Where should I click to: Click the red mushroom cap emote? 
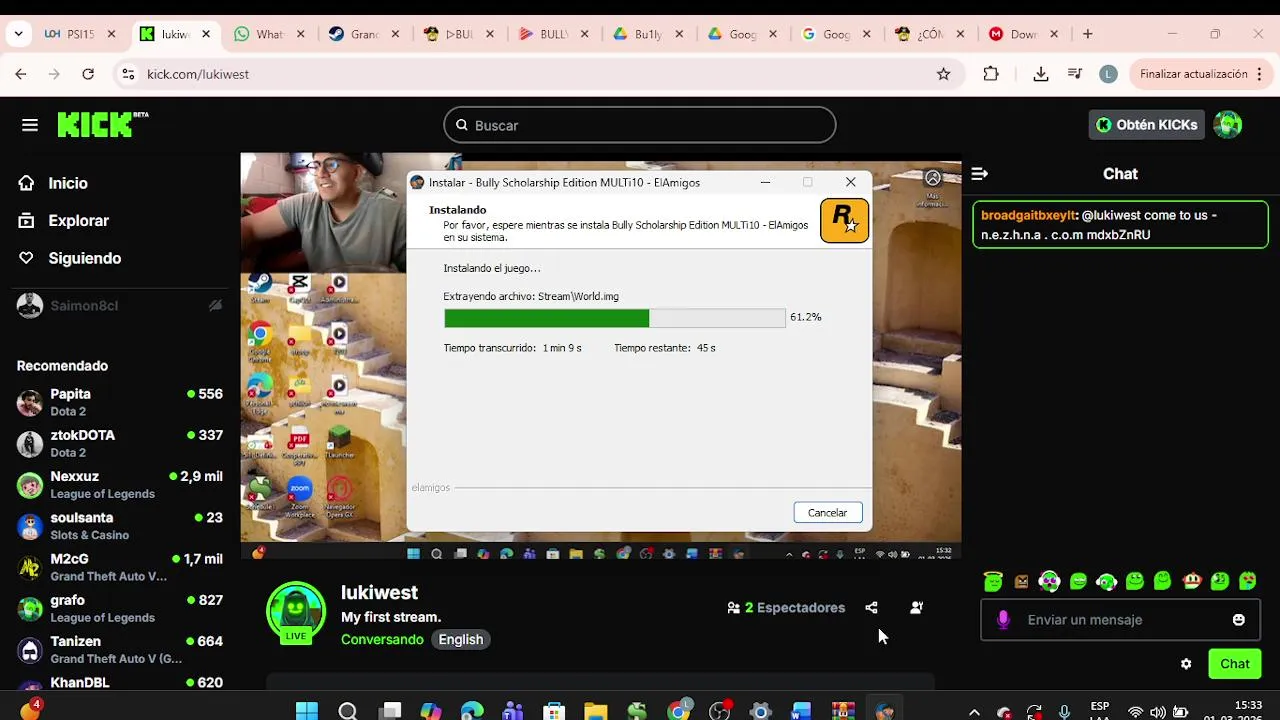pos(1192,581)
